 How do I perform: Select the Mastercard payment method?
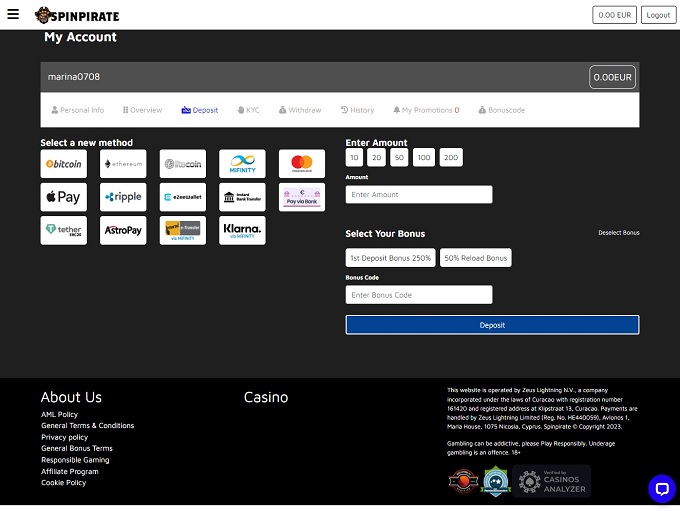(301, 164)
